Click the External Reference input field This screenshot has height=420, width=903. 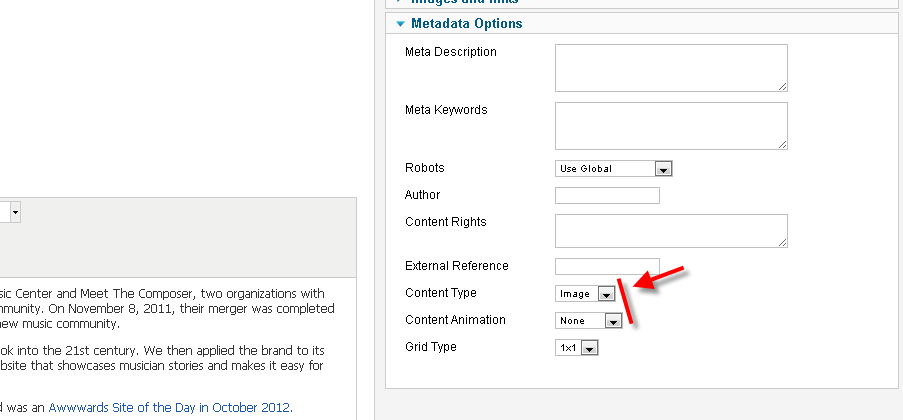tap(607, 266)
